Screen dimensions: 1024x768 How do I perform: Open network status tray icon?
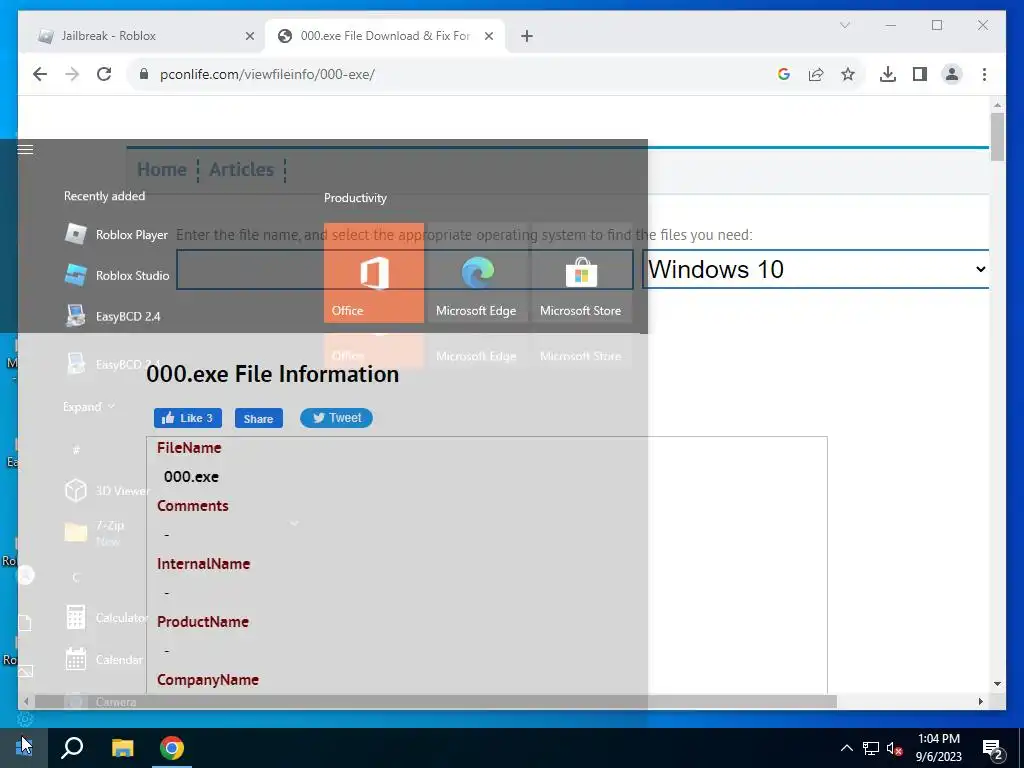(871, 748)
